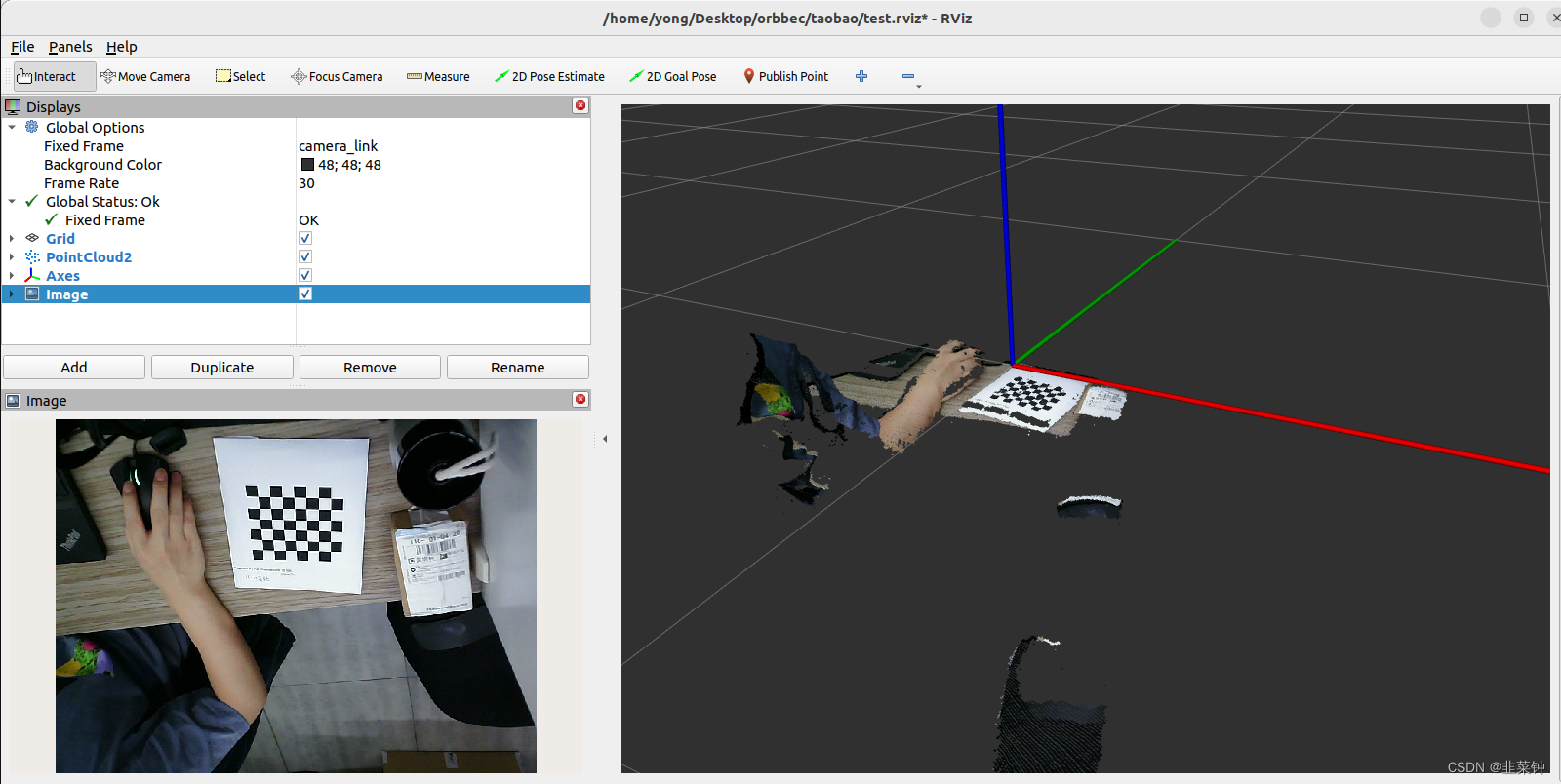
Task: Click the Fixed Frame value camera_link
Action: click(338, 146)
